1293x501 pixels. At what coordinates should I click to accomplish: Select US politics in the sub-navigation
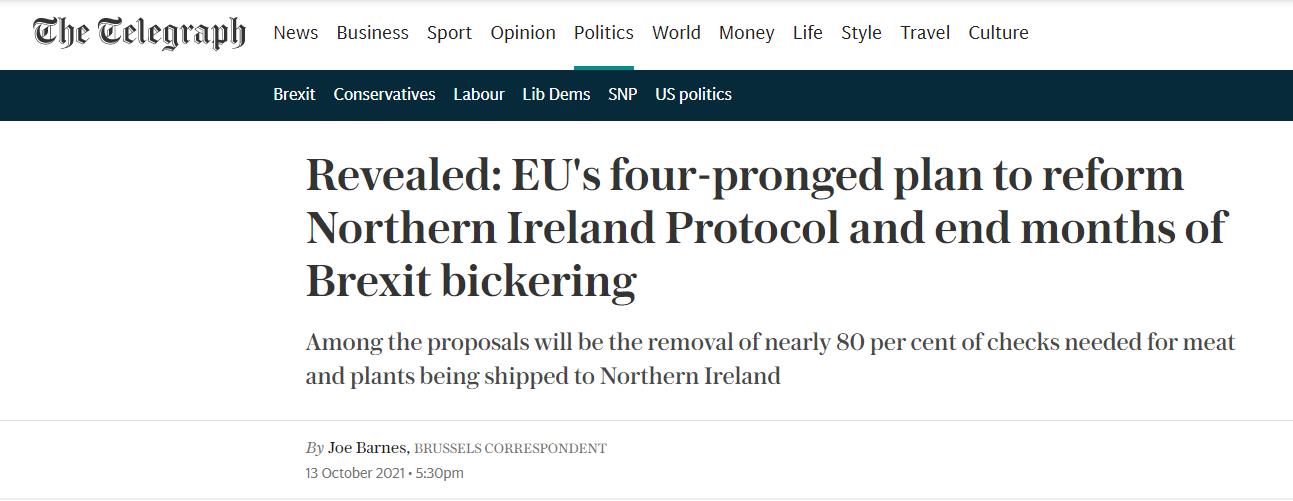tap(693, 94)
